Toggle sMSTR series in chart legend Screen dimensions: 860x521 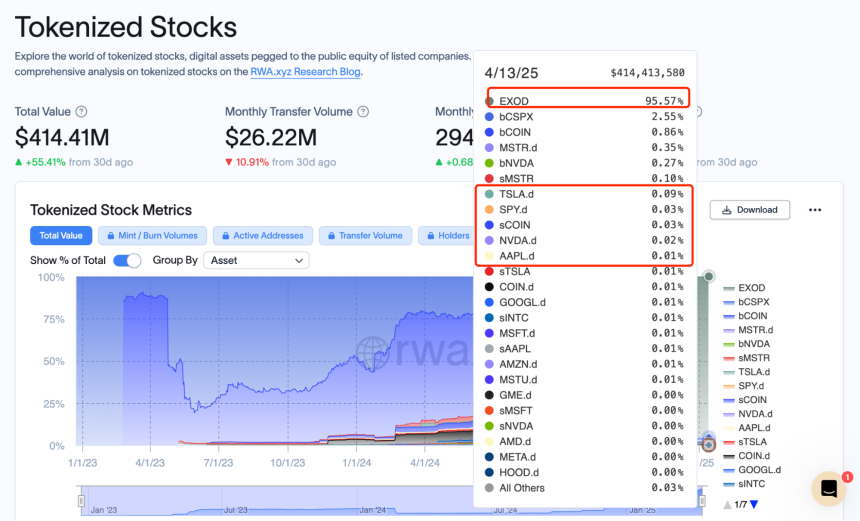(747, 358)
